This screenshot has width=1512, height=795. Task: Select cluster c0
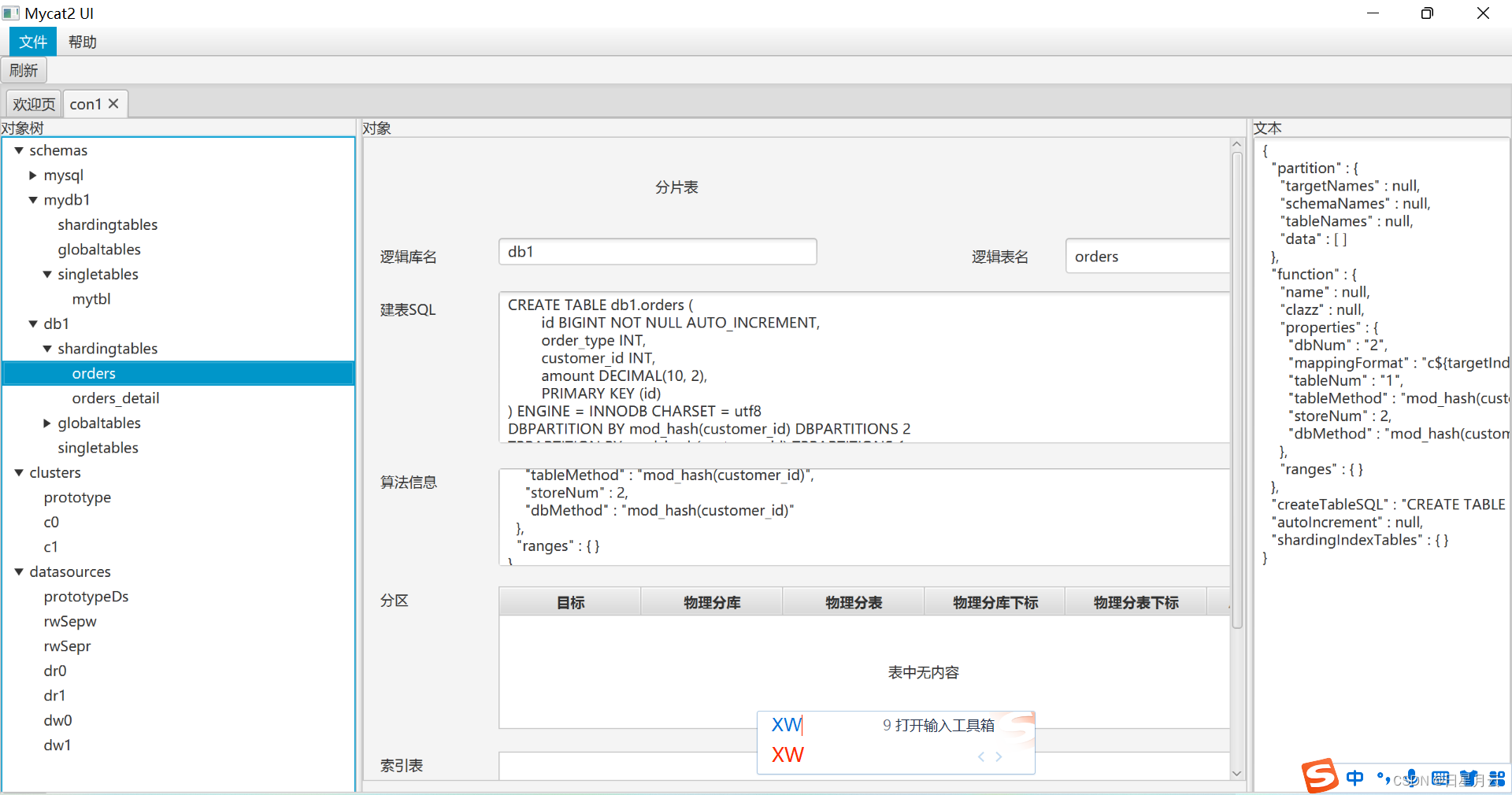tap(51, 523)
